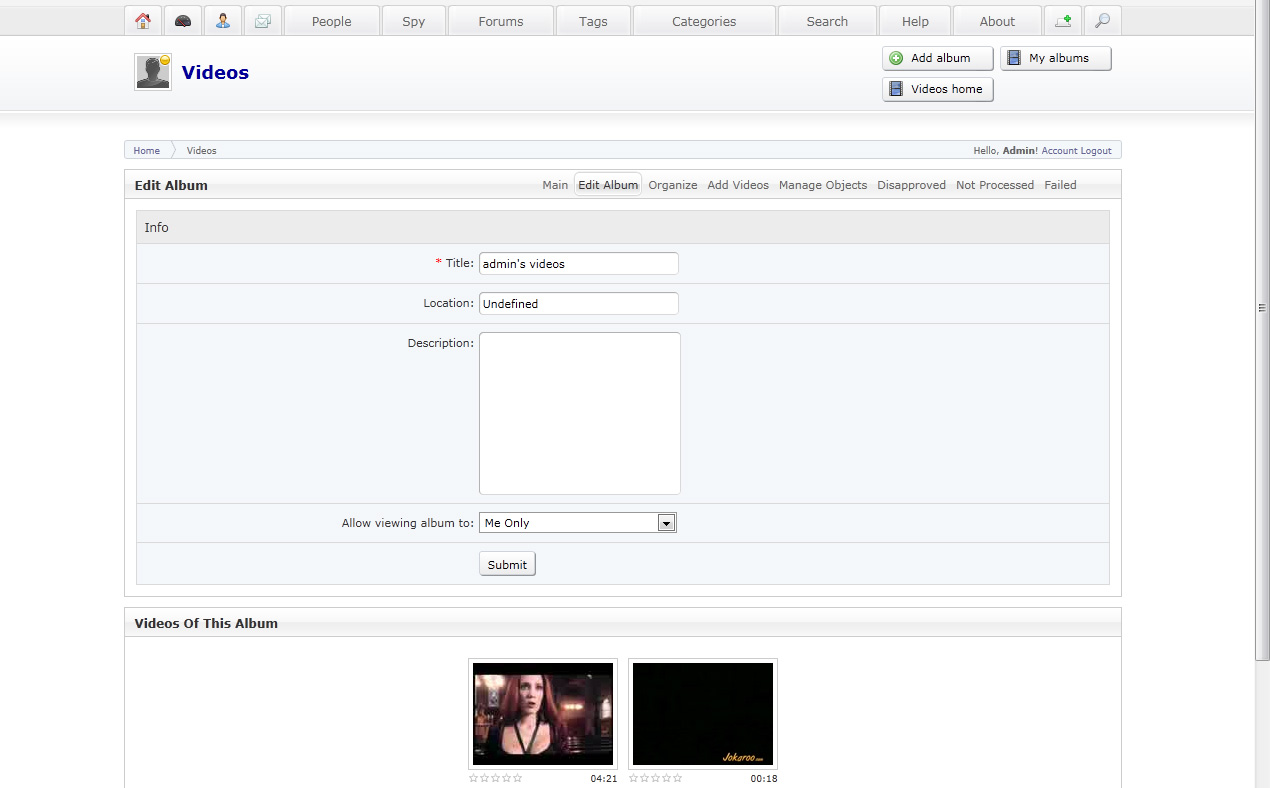1270x788 pixels.
Task: Click the Add album button
Action: coord(938,58)
